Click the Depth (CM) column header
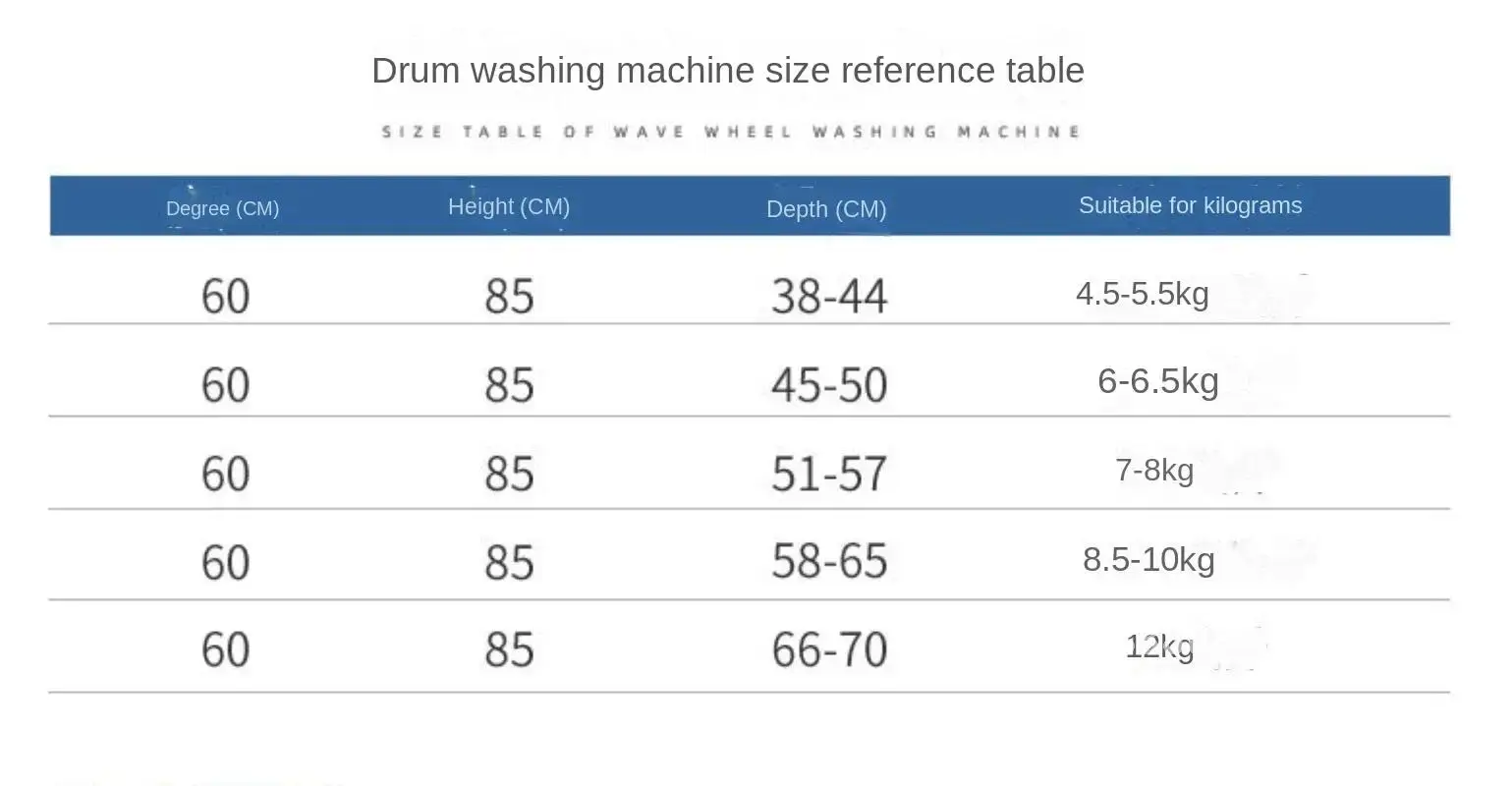 click(x=826, y=209)
